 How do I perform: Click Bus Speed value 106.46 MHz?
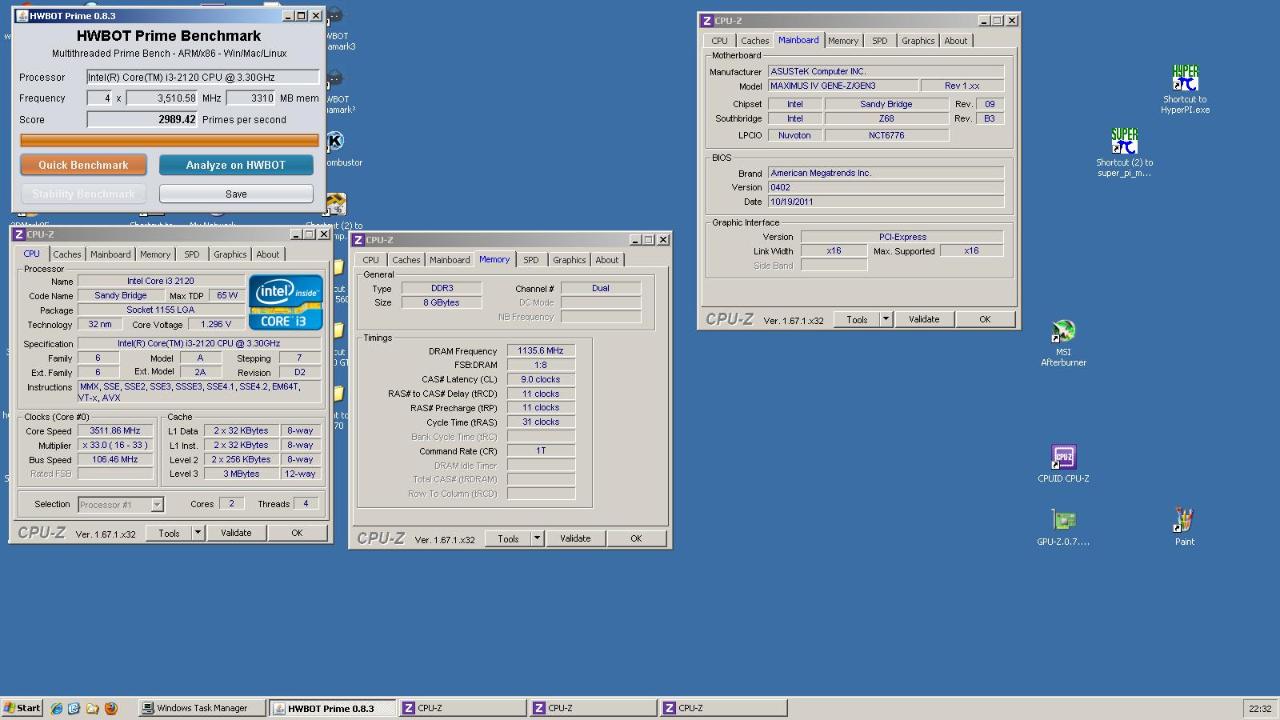click(x=115, y=459)
